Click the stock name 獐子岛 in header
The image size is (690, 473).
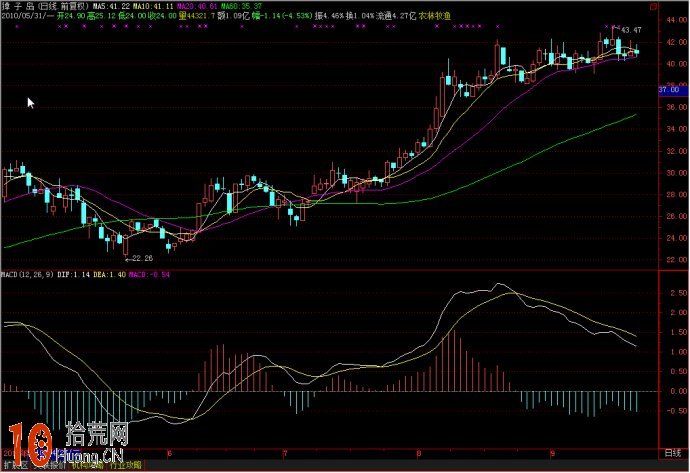coord(17,6)
